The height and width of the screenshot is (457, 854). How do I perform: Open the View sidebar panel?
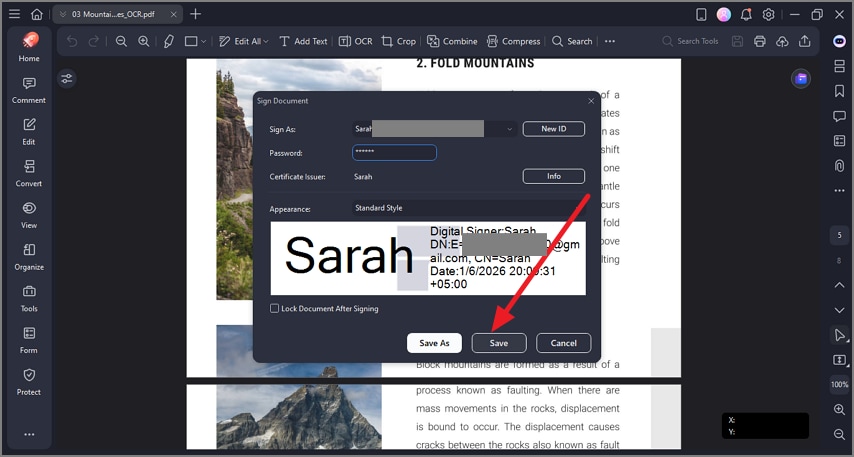pos(29,215)
